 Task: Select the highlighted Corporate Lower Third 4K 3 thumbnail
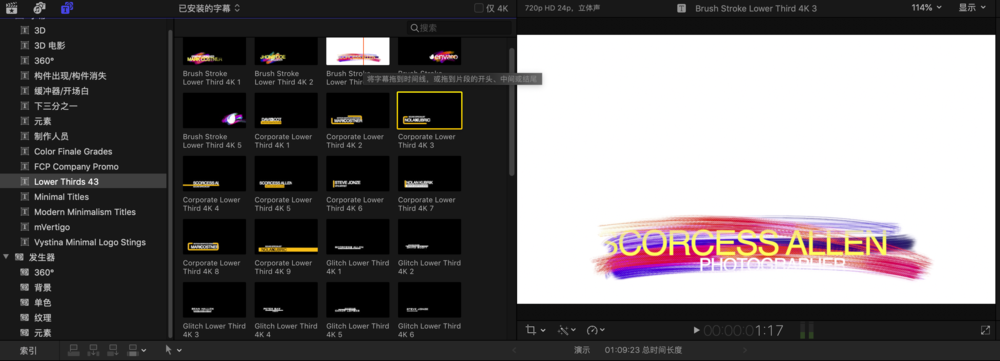coord(429,110)
